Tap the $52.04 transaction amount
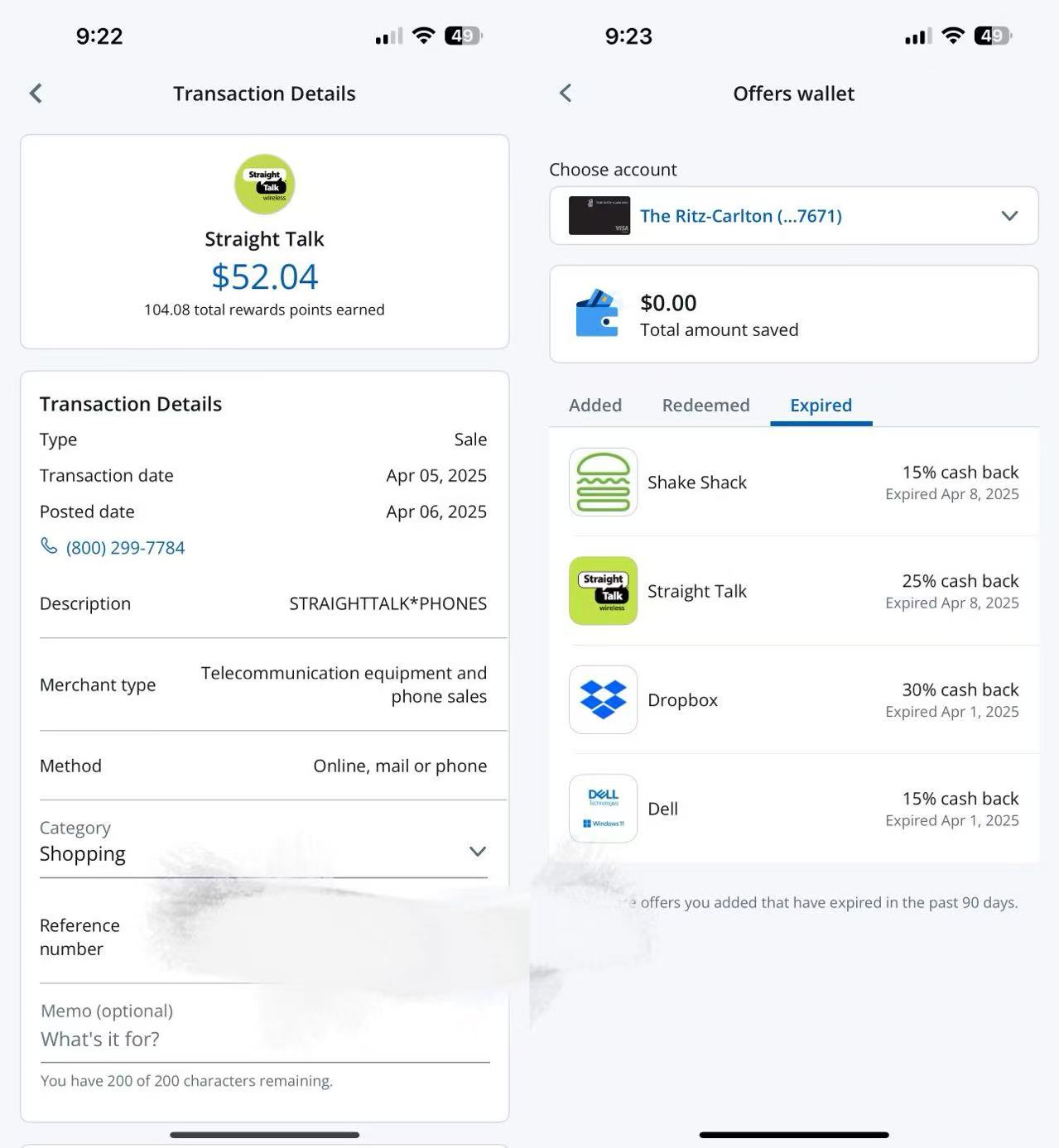1059x1148 pixels. (x=264, y=276)
